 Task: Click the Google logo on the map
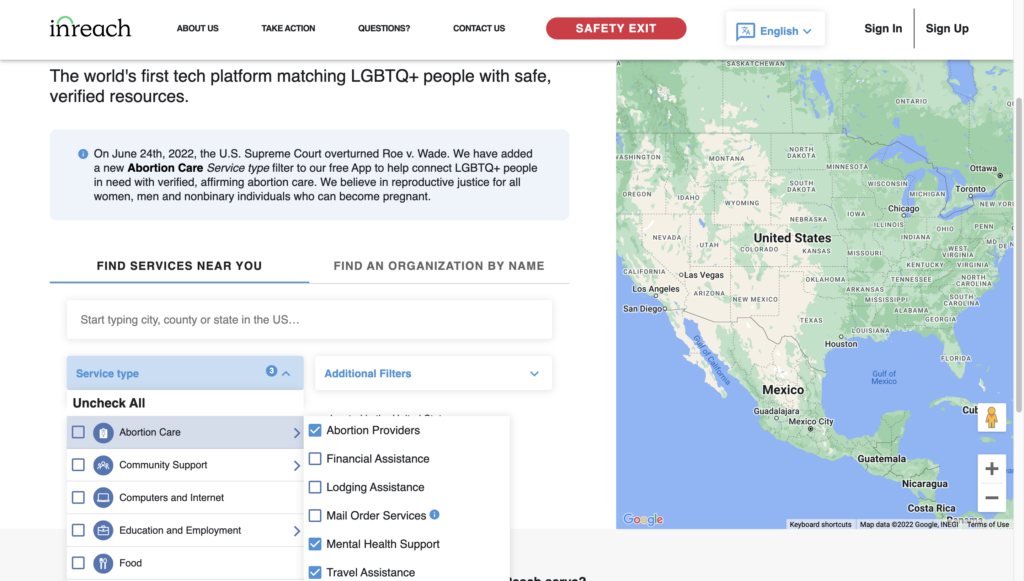pyautogui.click(x=643, y=519)
